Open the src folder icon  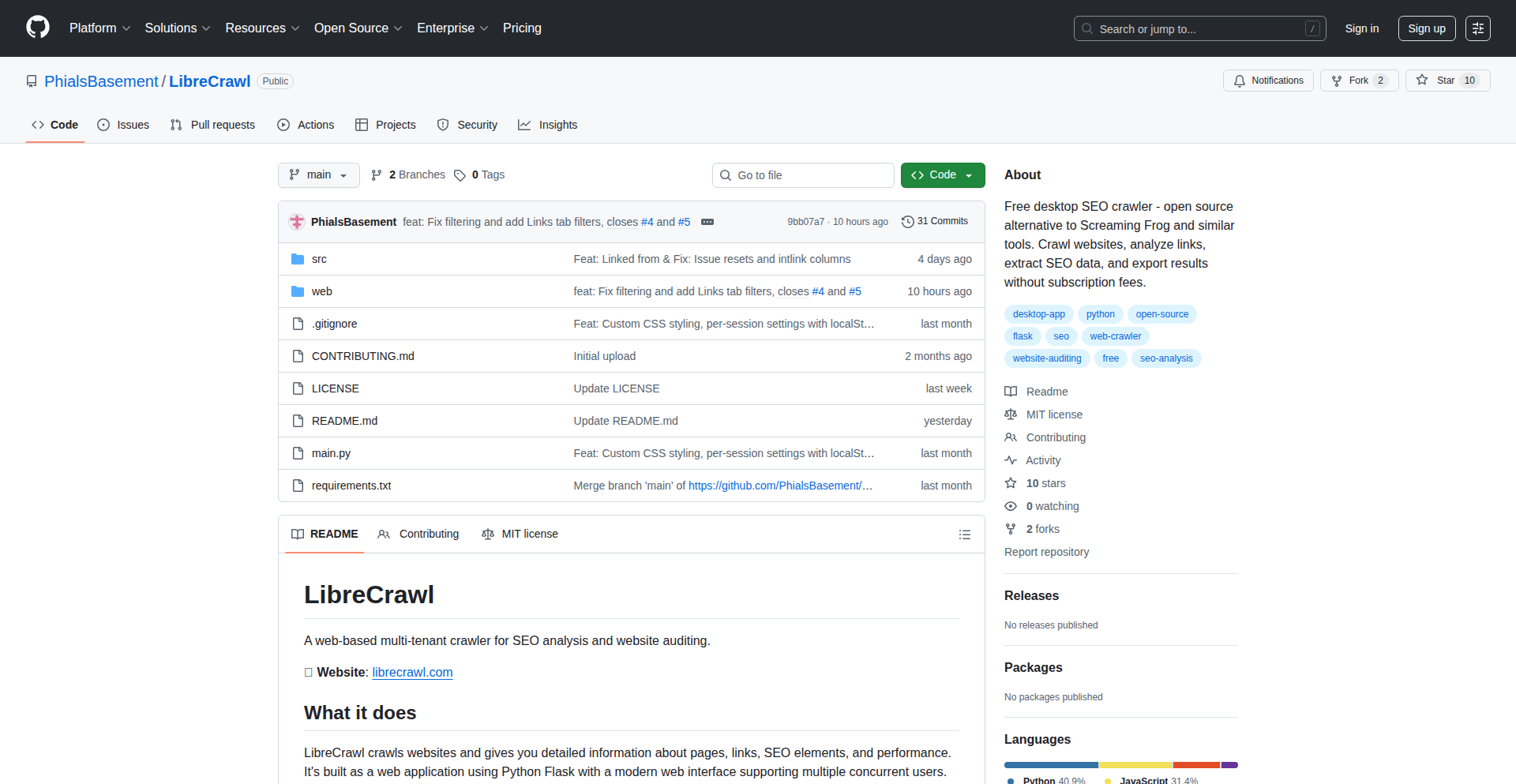click(x=298, y=258)
